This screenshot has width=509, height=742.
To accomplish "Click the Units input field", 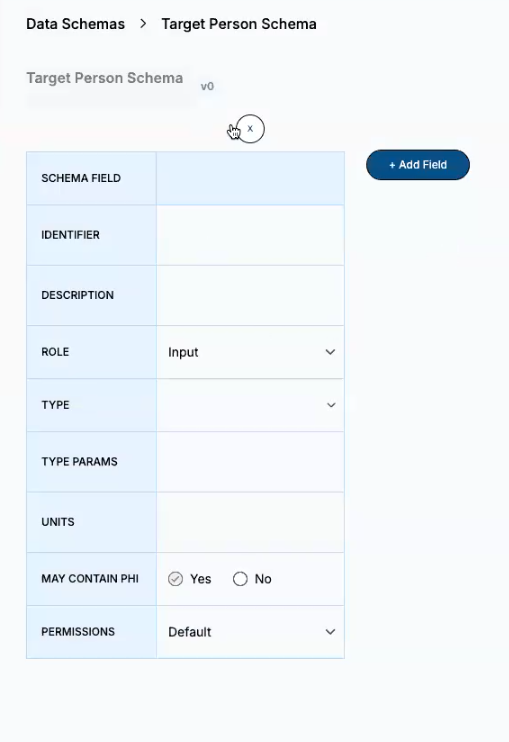I will click(250, 522).
